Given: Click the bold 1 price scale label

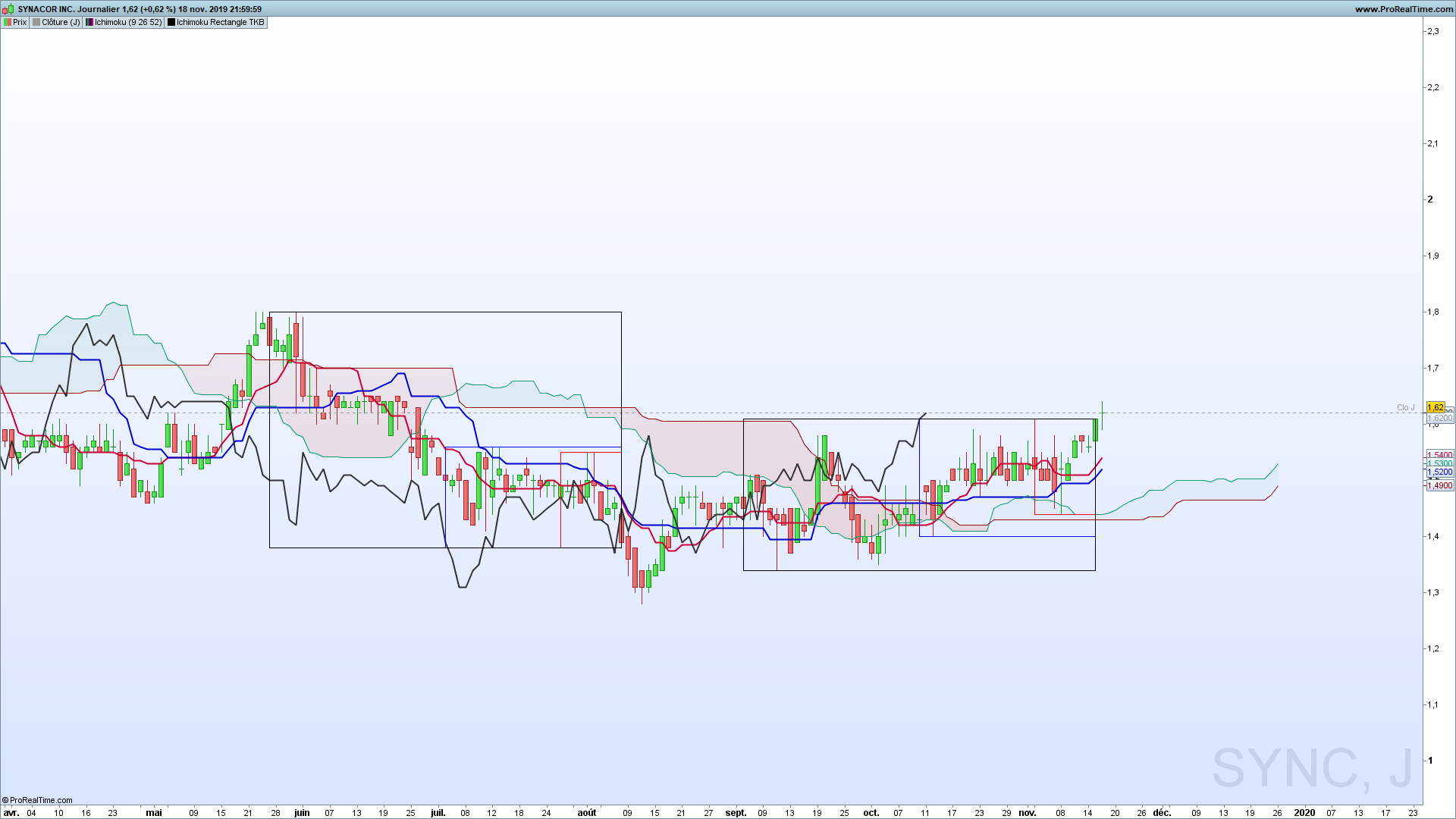Looking at the screenshot, I should (1430, 761).
